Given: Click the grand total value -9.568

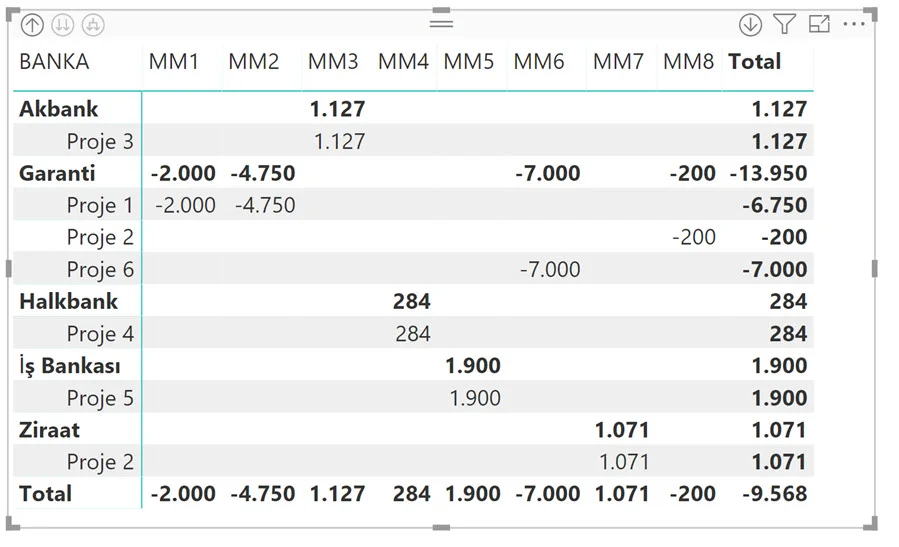Looking at the screenshot, I should [x=776, y=494].
